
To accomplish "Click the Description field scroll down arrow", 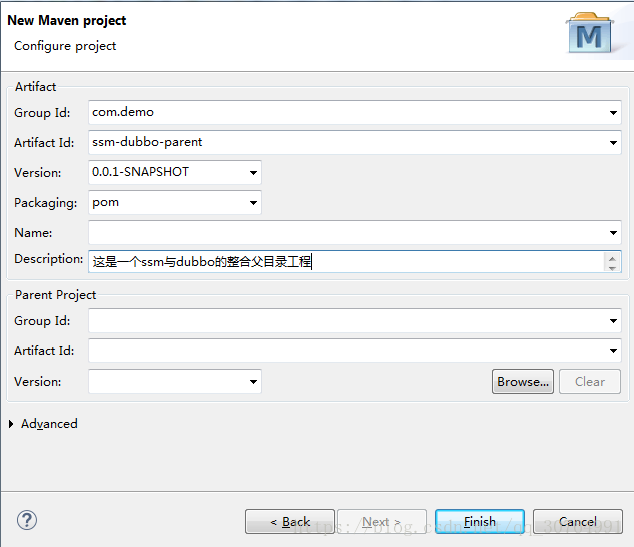I will pos(612,268).
